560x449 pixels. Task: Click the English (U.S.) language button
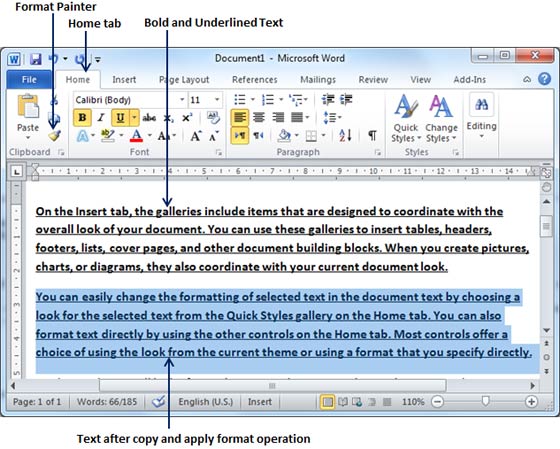(206, 402)
